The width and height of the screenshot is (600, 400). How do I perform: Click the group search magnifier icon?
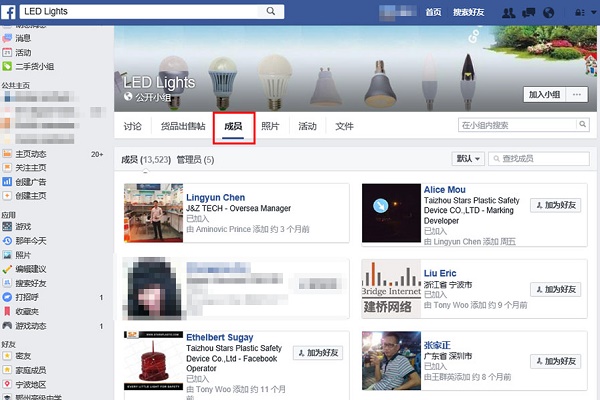[583, 124]
